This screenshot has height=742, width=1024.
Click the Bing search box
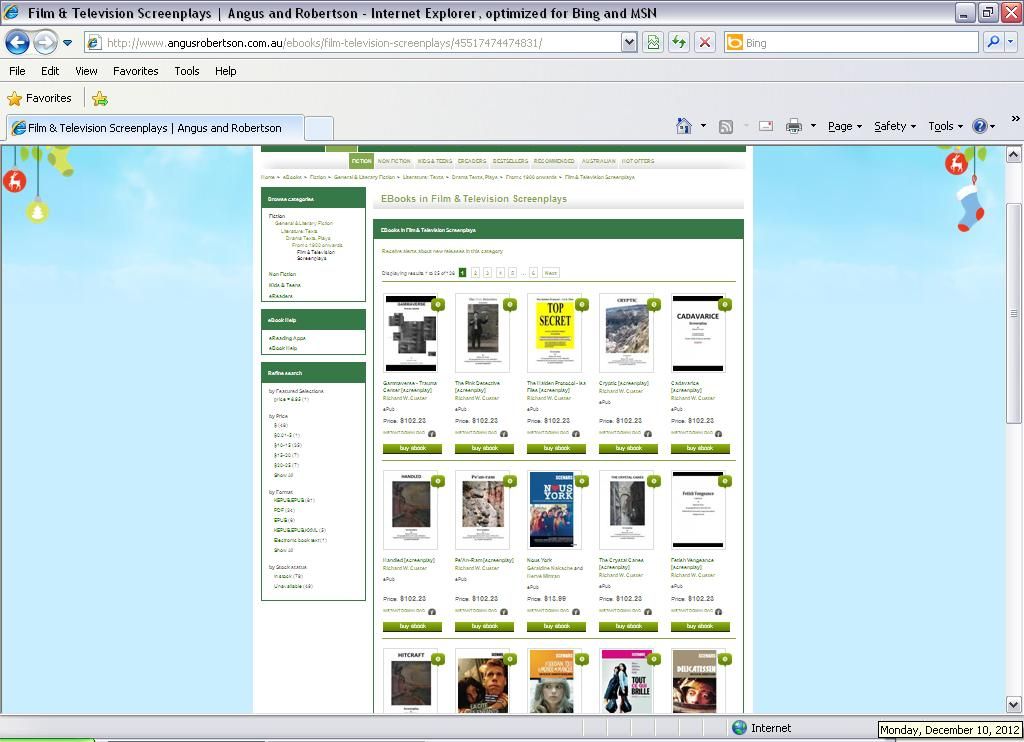[x=851, y=43]
